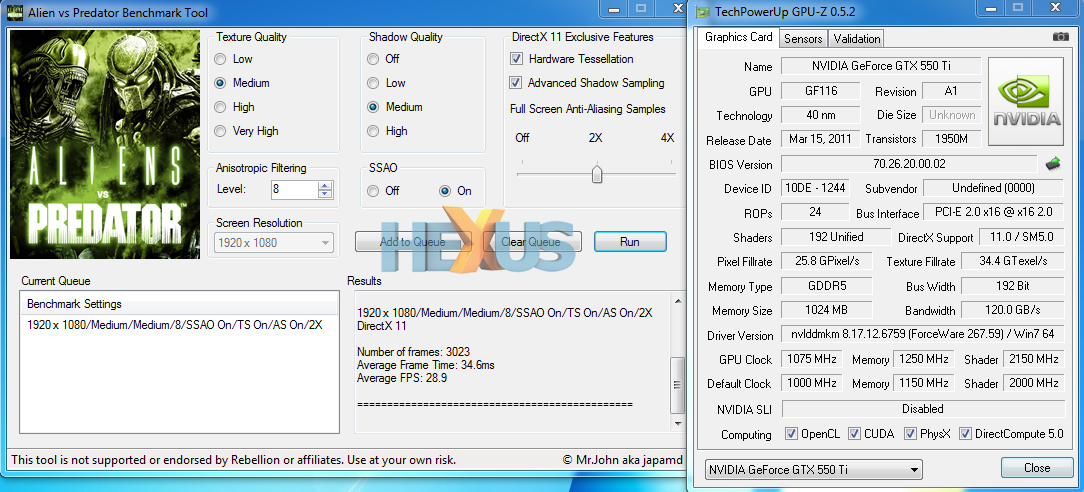Toggle the PhysX checkbox
1084x492 pixels.
(910, 434)
